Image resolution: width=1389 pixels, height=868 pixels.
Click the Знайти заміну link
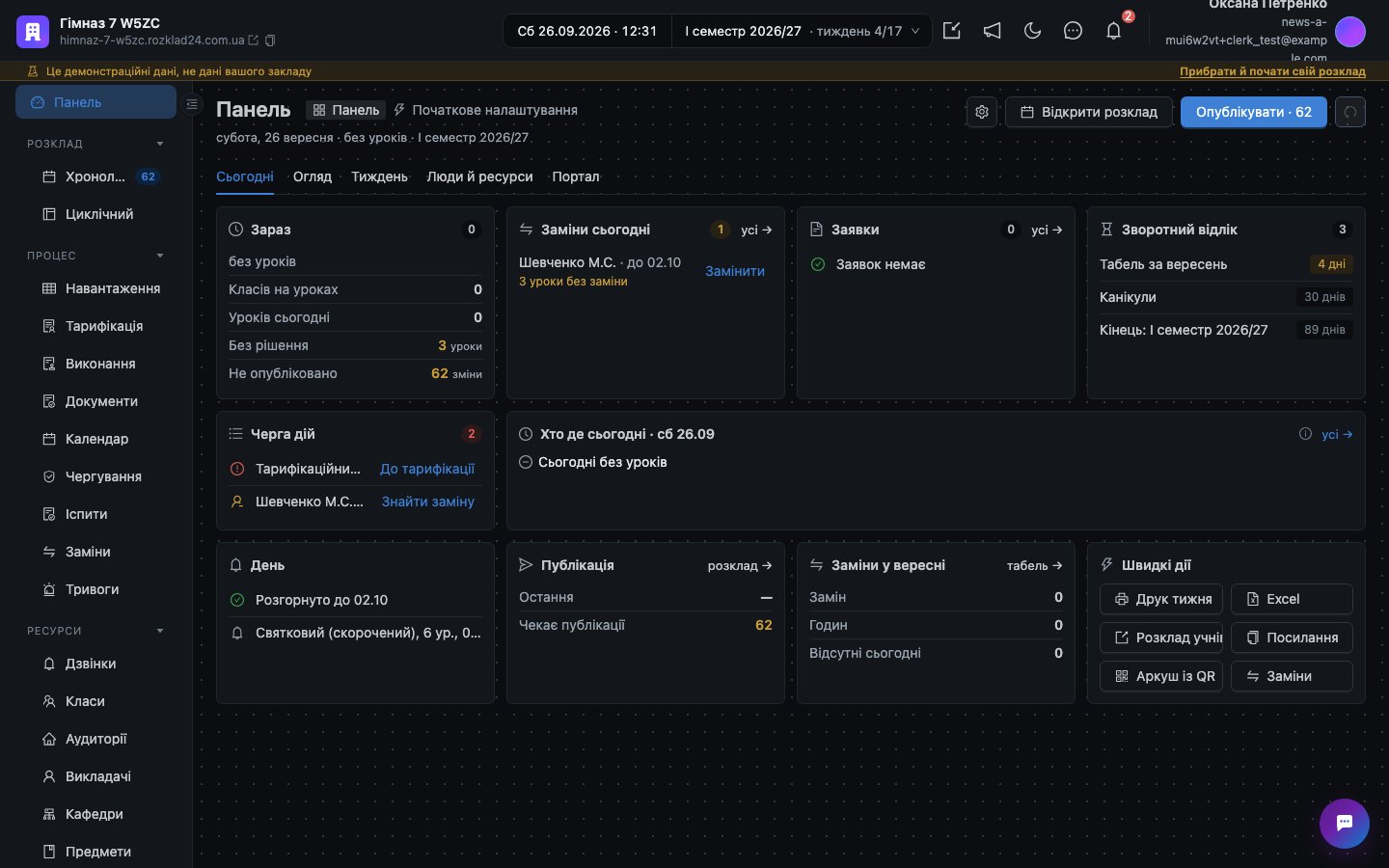(x=428, y=502)
